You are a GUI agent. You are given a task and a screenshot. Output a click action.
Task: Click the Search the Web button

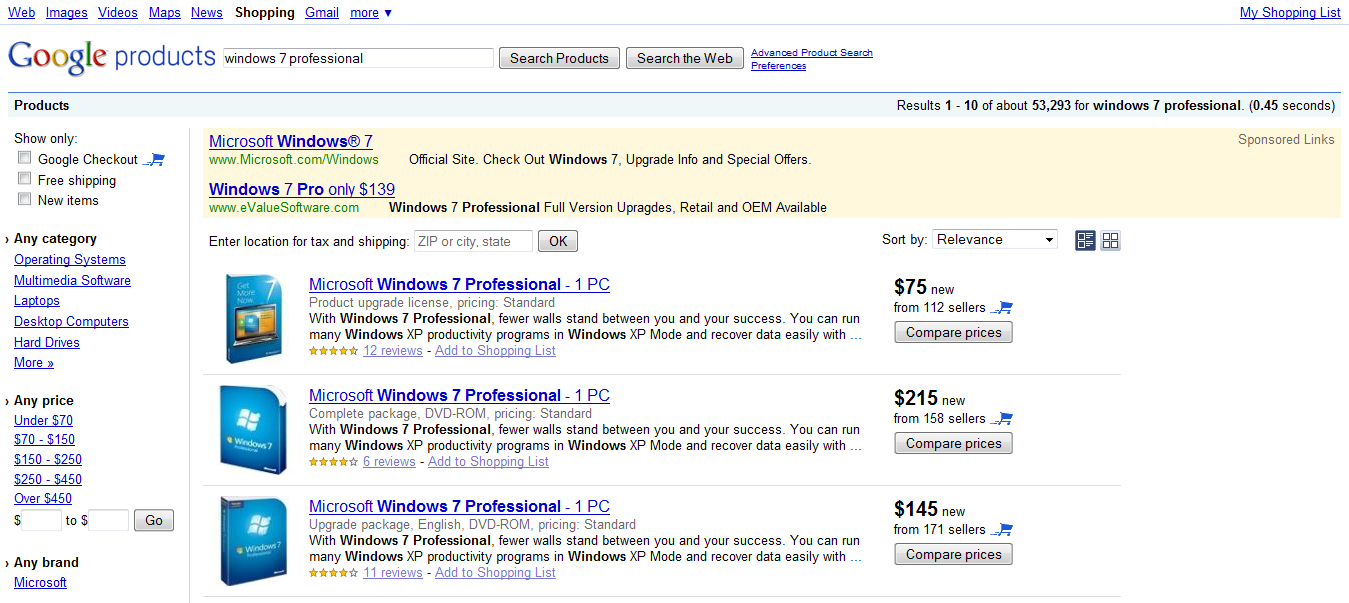[x=685, y=58]
